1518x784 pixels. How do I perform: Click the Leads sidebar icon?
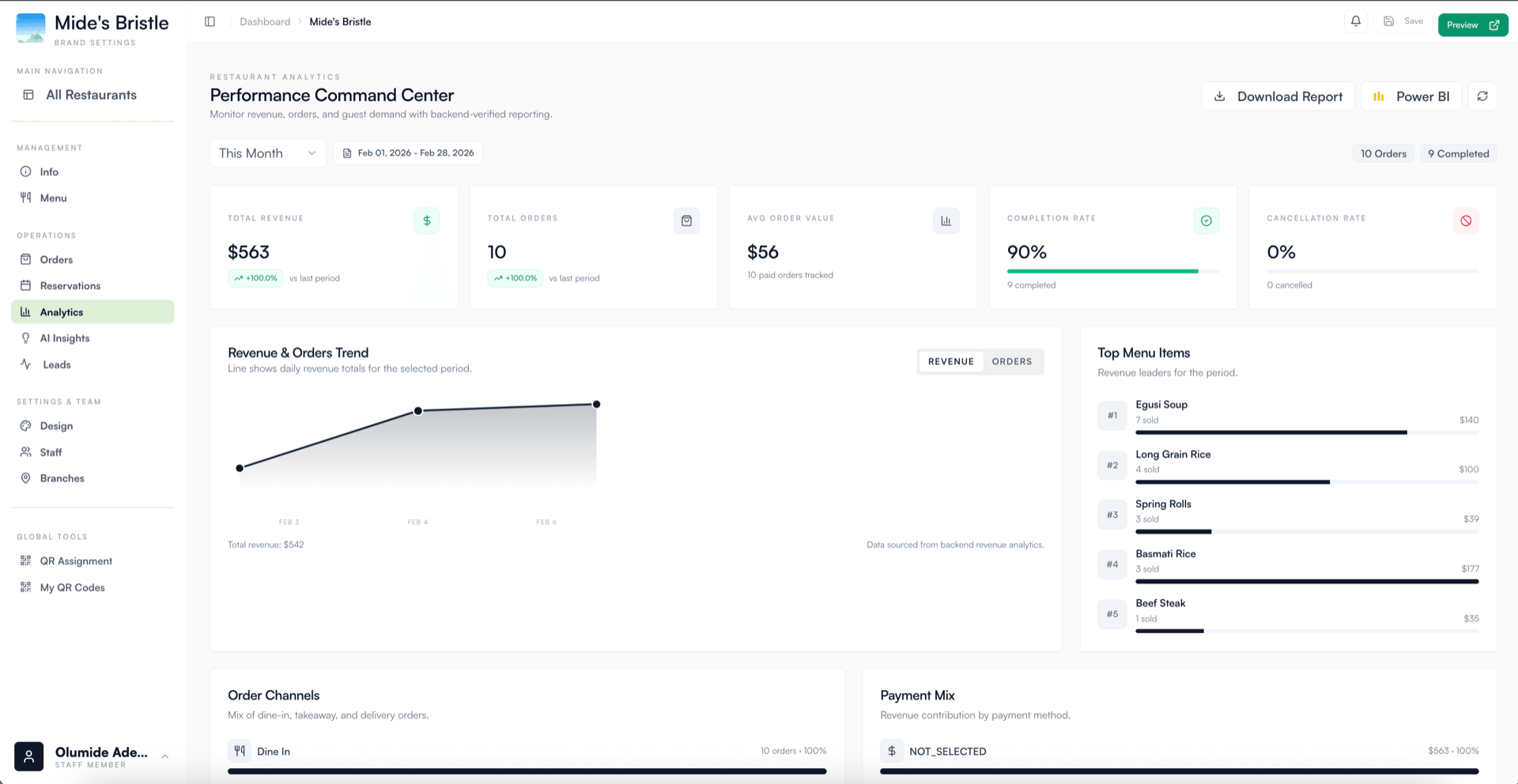27,364
